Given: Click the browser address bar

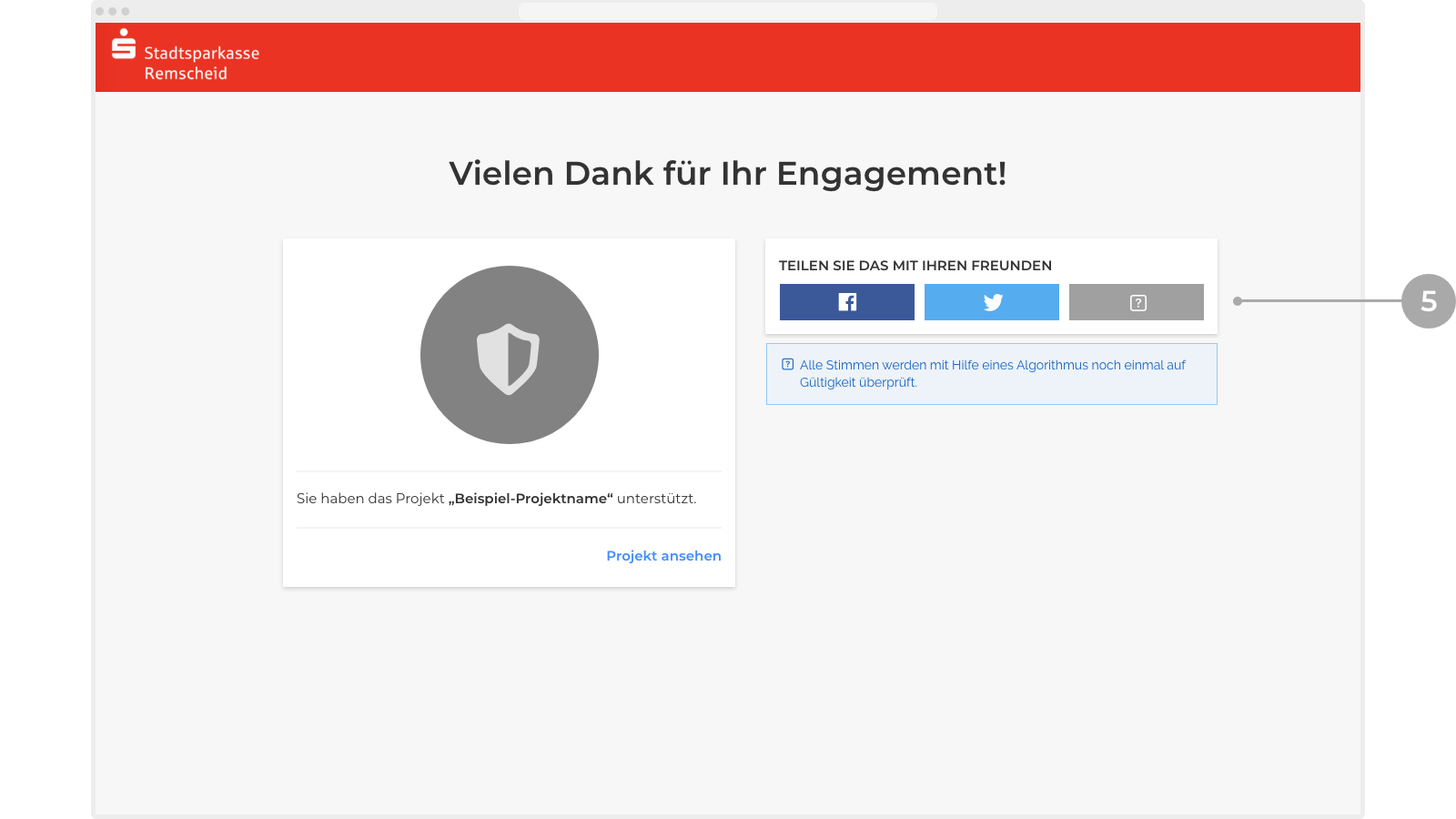Looking at the screenshot, I should 727,11.
